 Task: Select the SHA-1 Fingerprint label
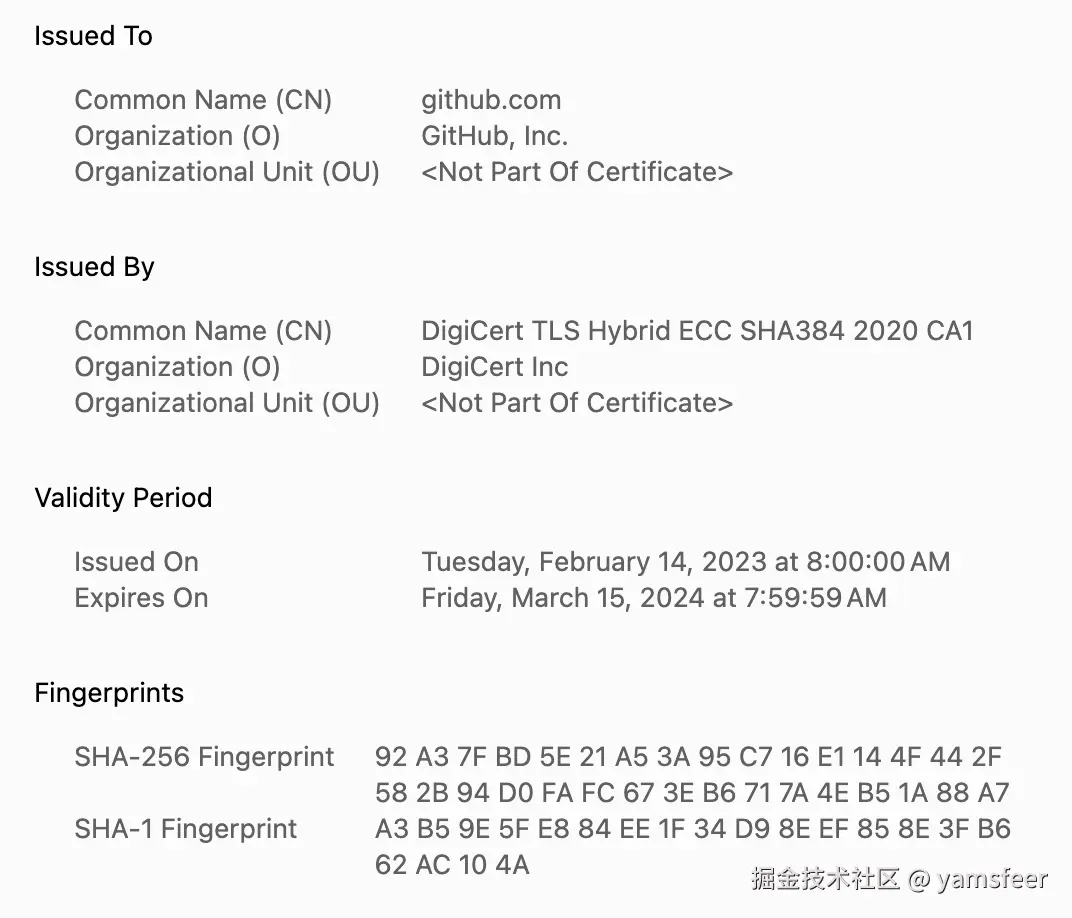click(186, 829)
